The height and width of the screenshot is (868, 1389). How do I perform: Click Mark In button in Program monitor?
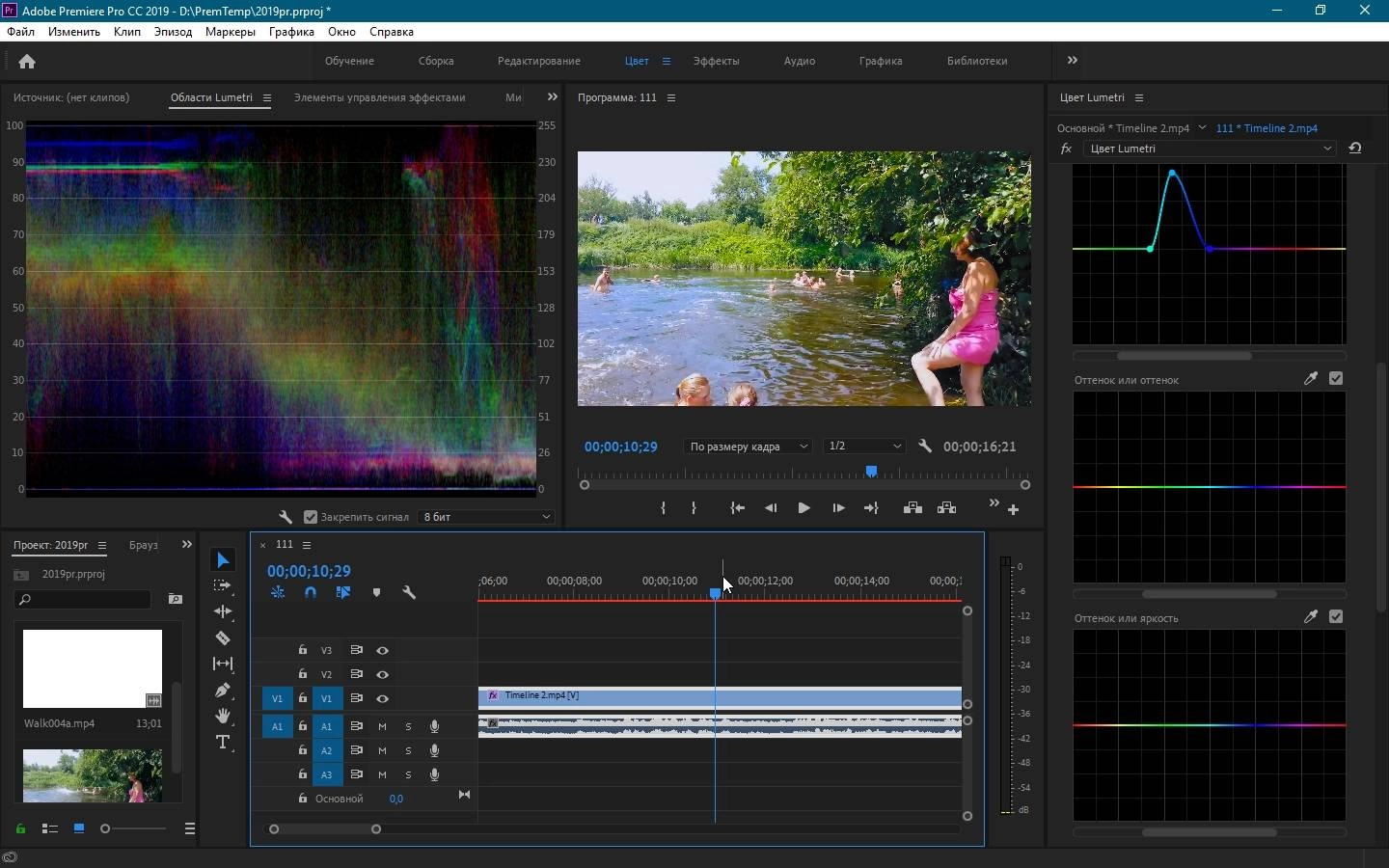click(663, 508)
